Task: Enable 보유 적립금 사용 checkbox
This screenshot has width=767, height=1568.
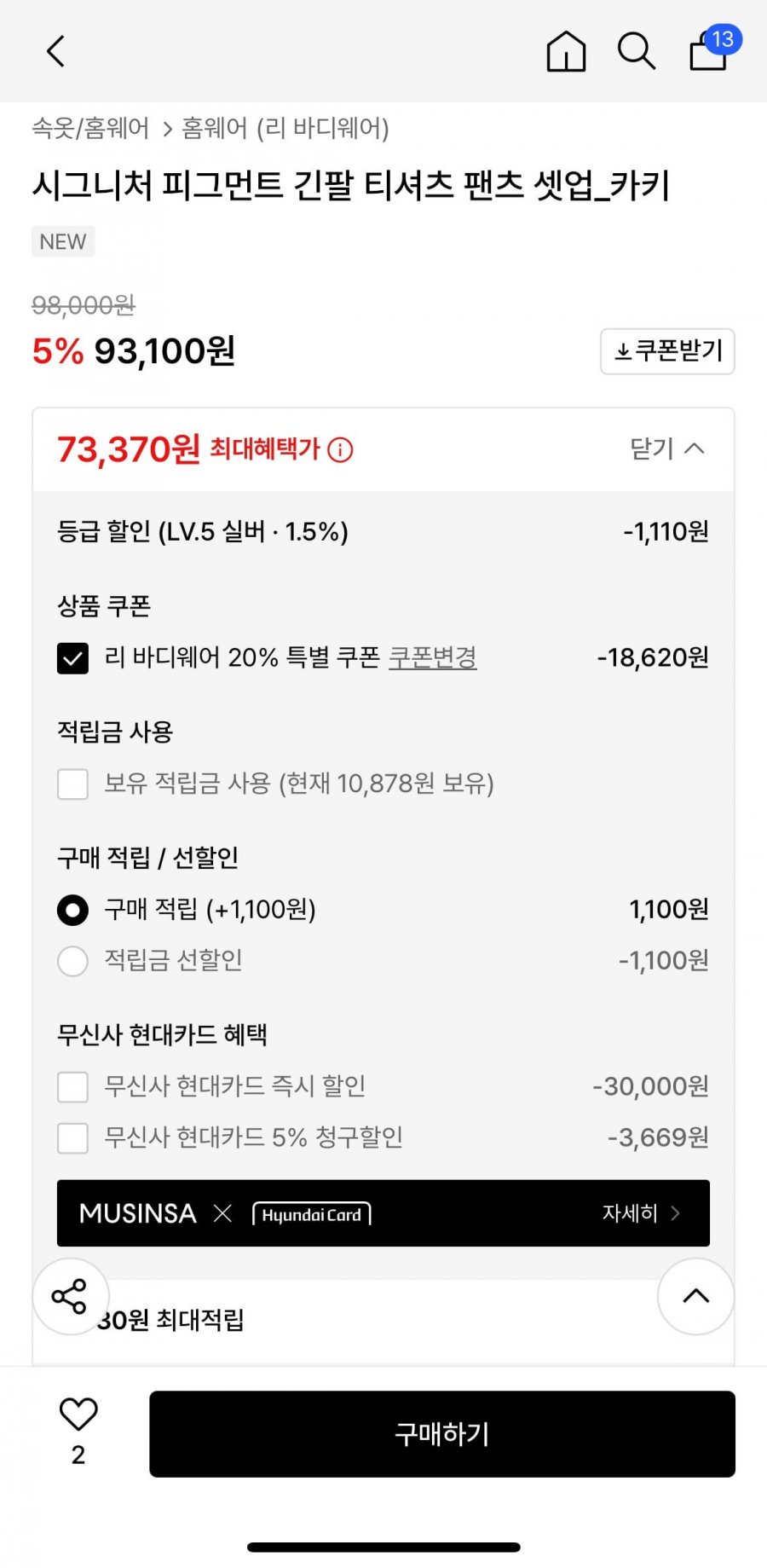Action: pyautogui.click(x=72, y=784)
